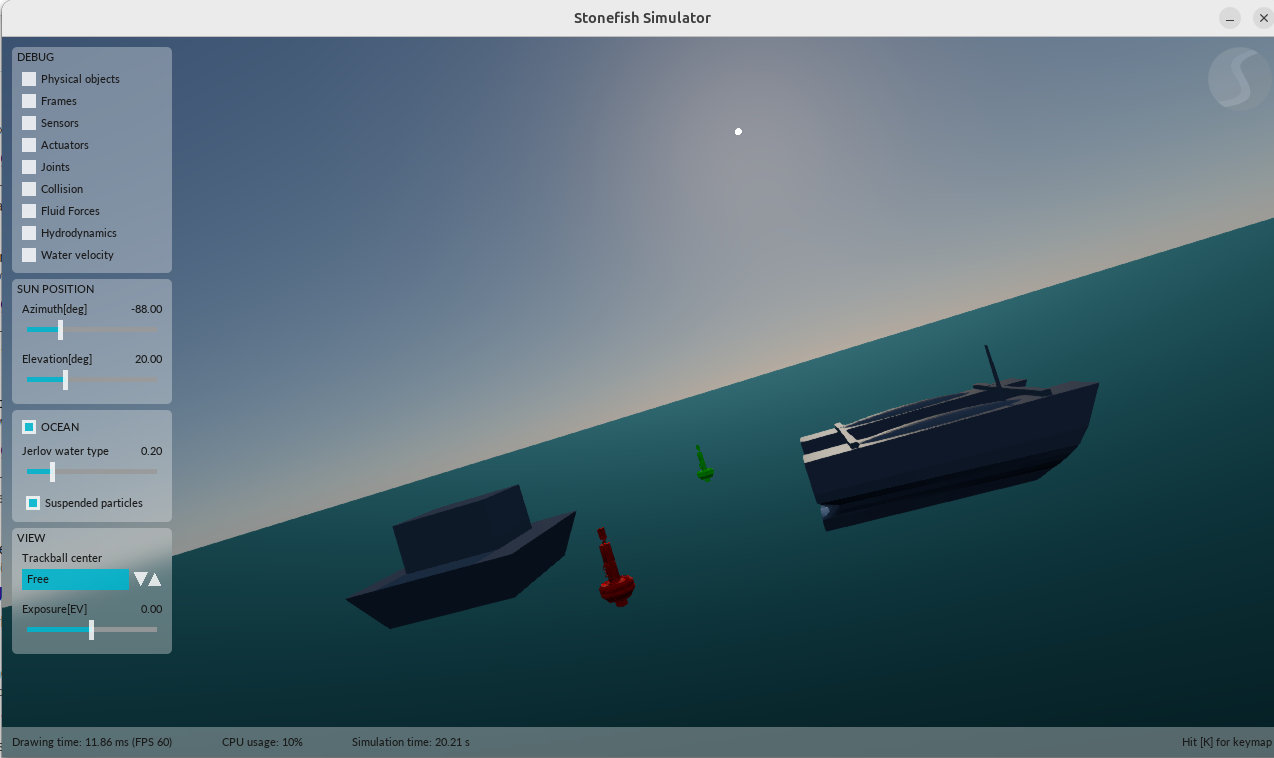Click the Exposure value 0.00
This screenshot has height=758, width=1274.
[x=151, y=609]
